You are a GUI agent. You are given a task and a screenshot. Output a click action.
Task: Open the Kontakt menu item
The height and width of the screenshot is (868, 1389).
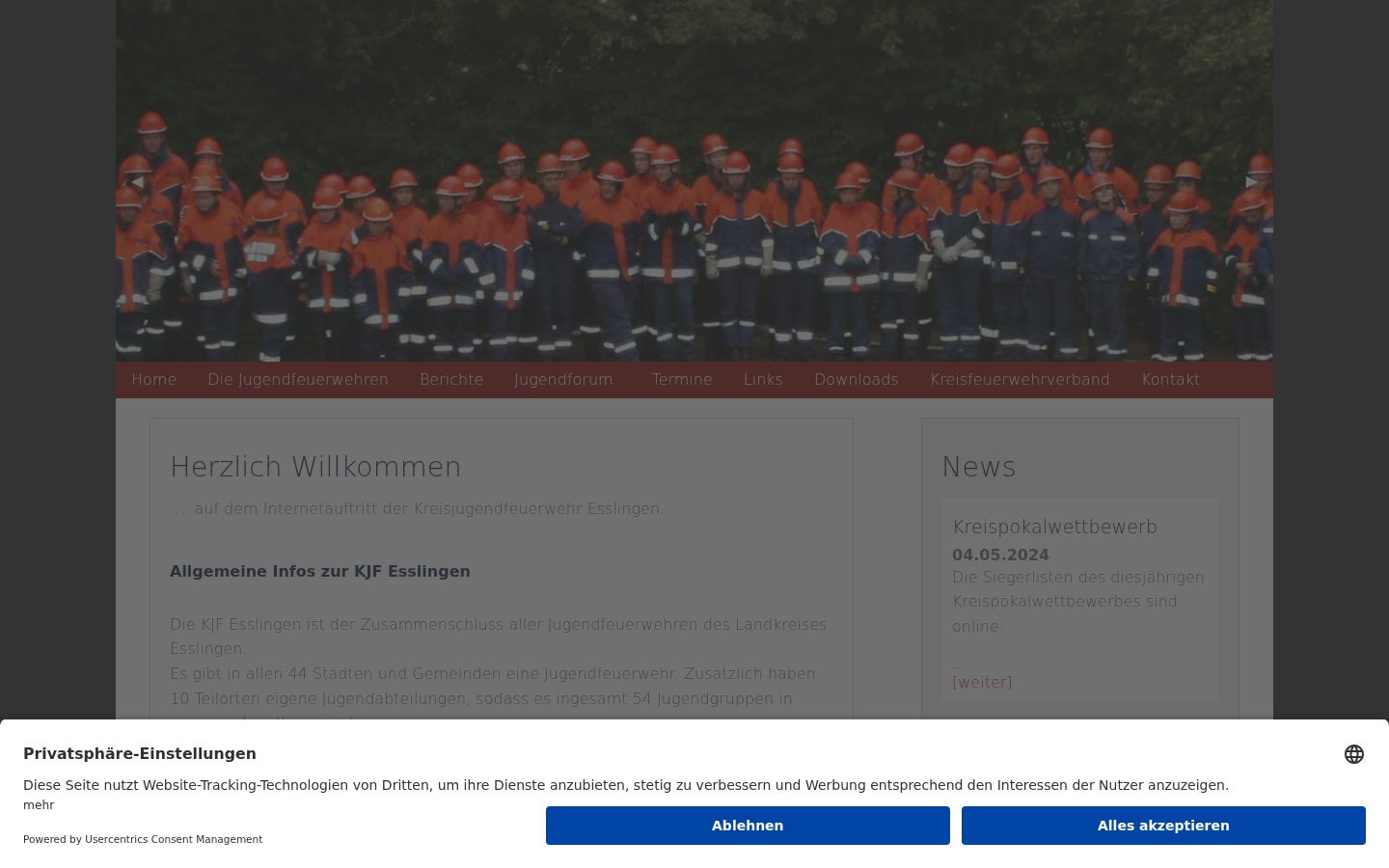(1171, 380)
